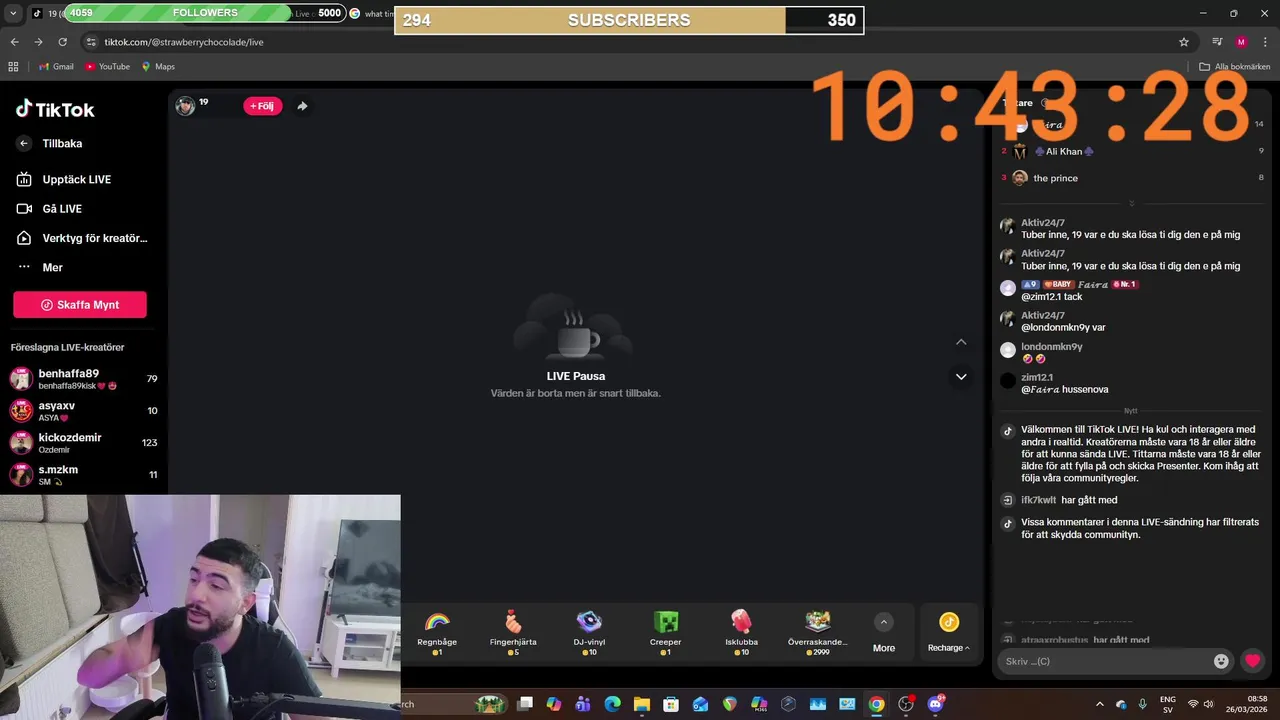The image size is (1280, 720).
Task: Click the Följ follow button
Action: coord(262,106)
